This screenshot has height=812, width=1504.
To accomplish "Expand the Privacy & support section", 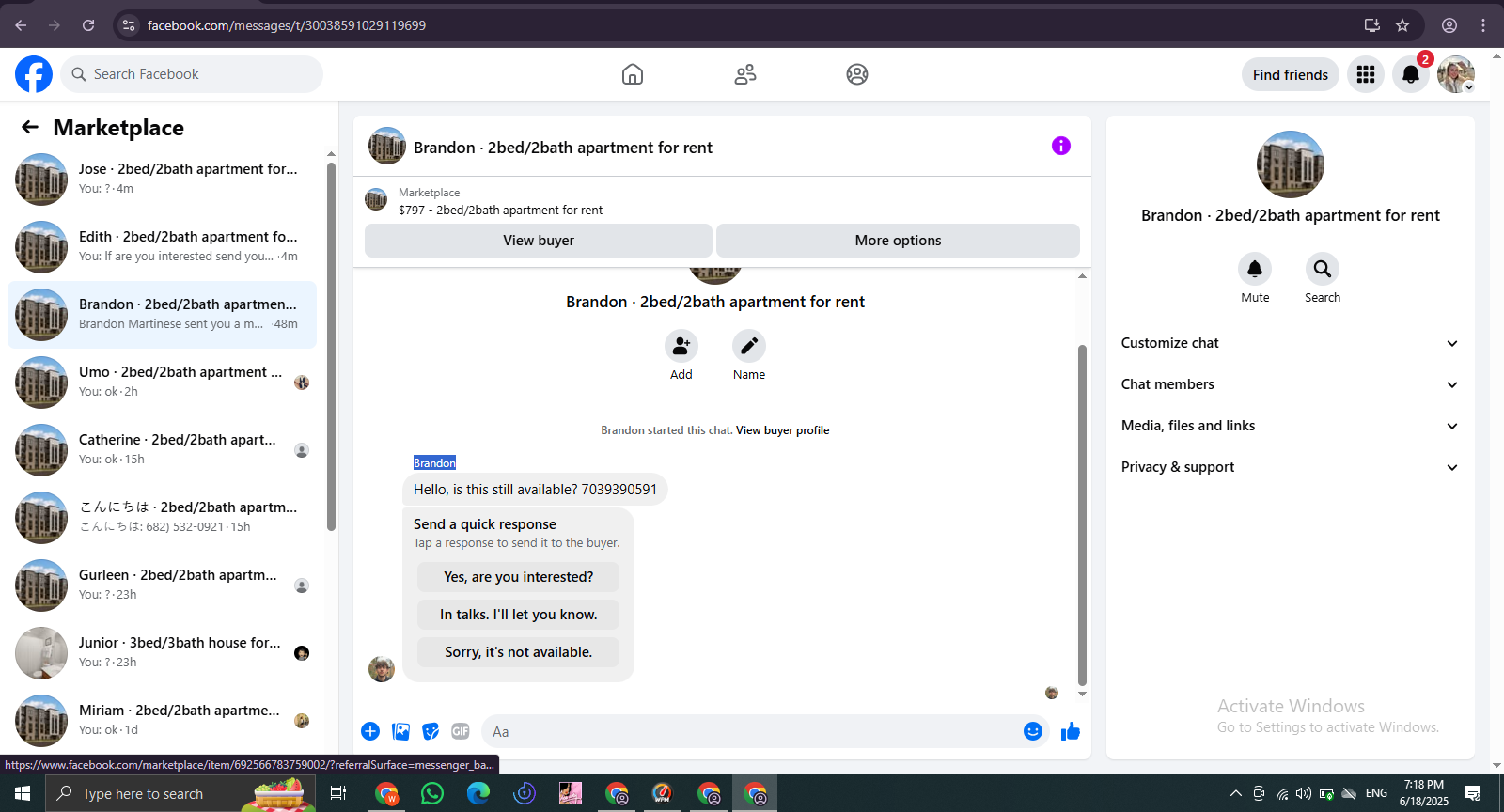I will 1290,467.
